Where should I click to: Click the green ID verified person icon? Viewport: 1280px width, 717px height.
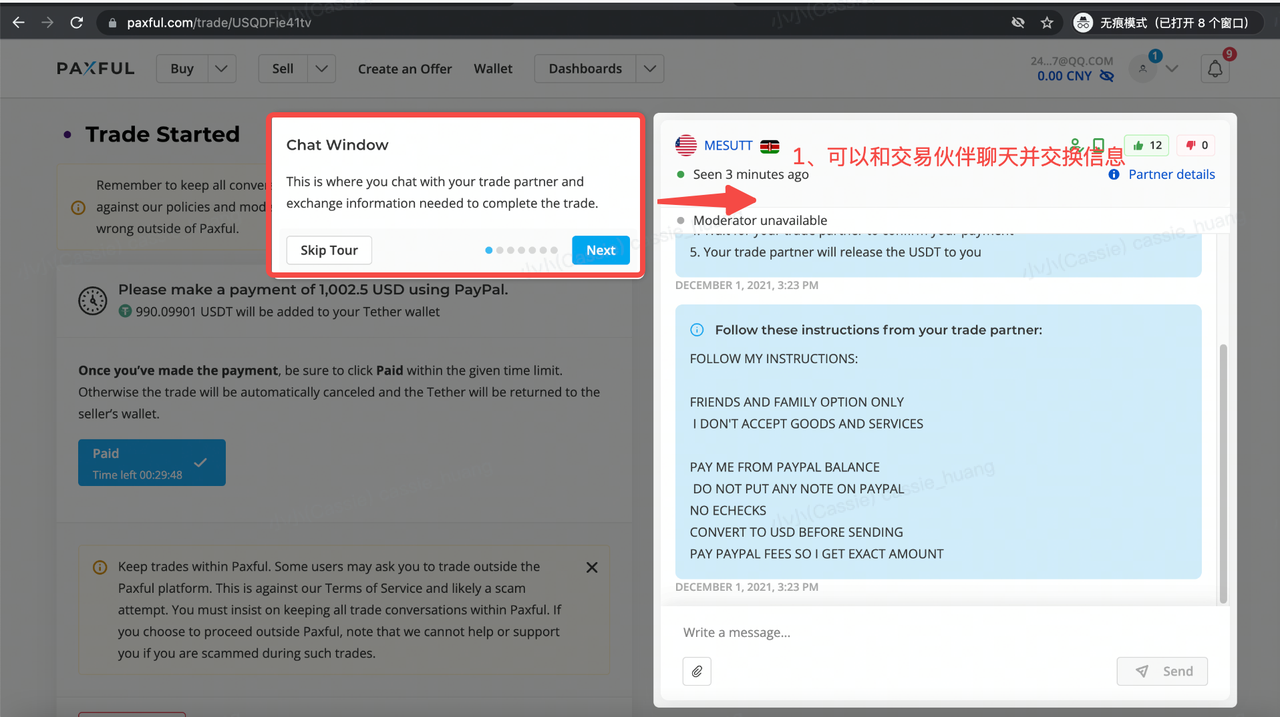click(x=1075, y=146)
